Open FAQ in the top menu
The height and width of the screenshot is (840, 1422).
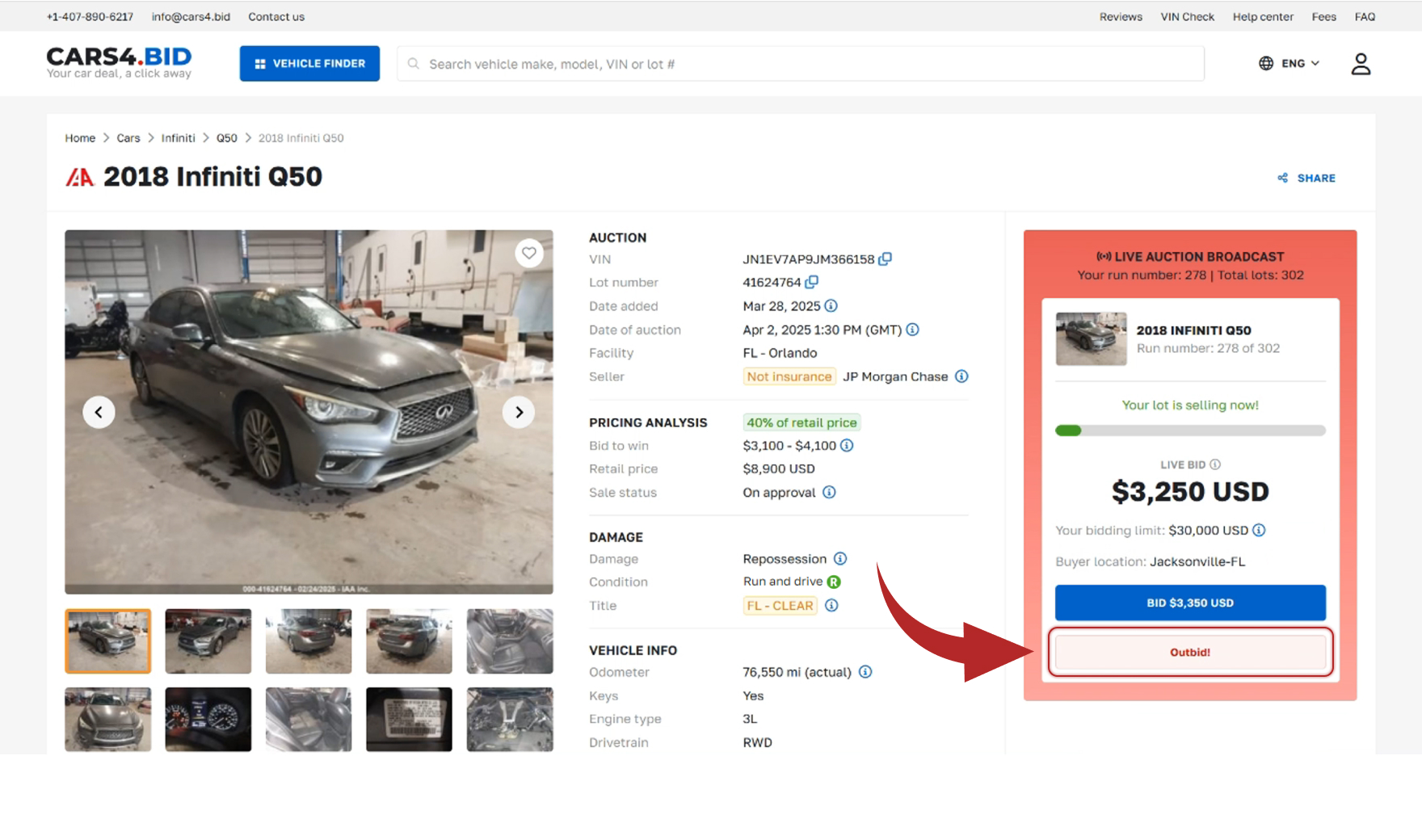(1365, 16)
